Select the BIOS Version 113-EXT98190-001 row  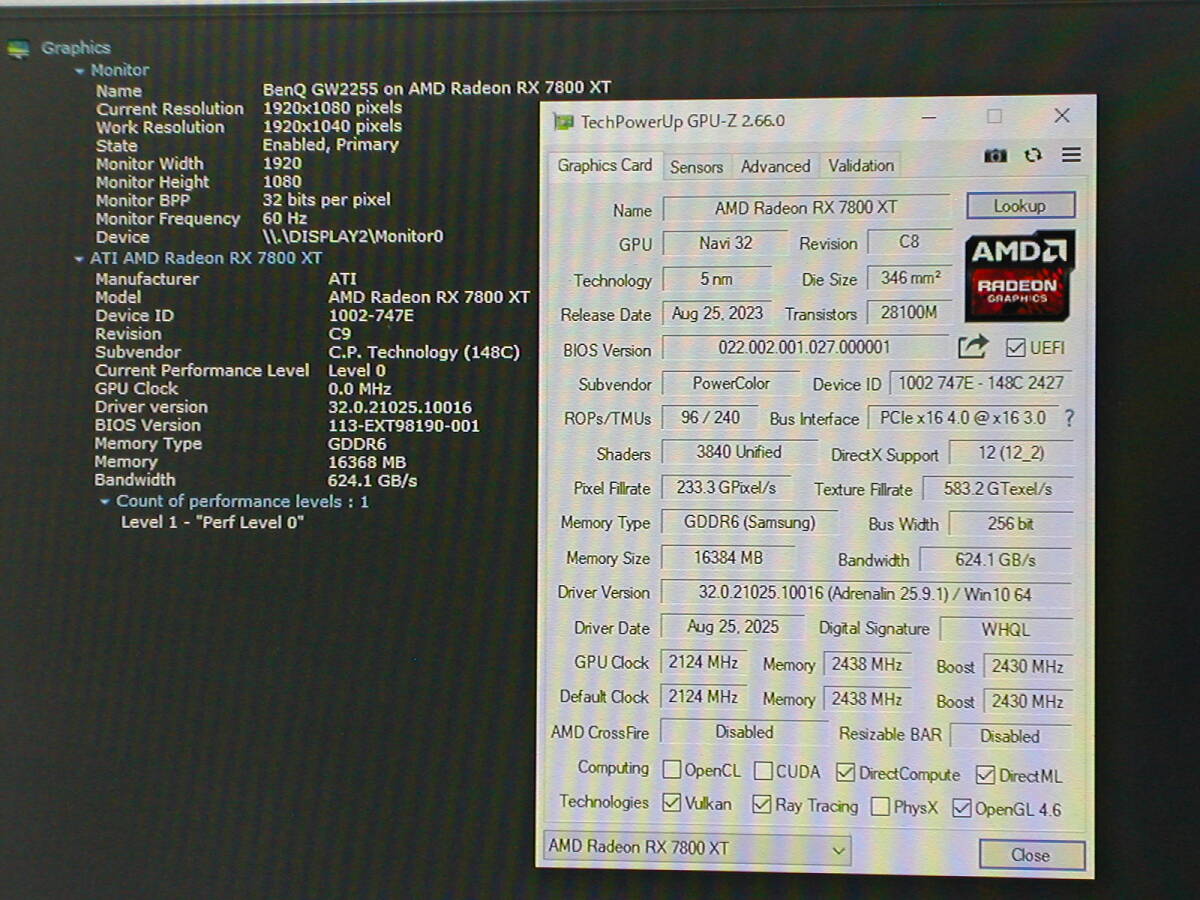[x=287, y=426]
